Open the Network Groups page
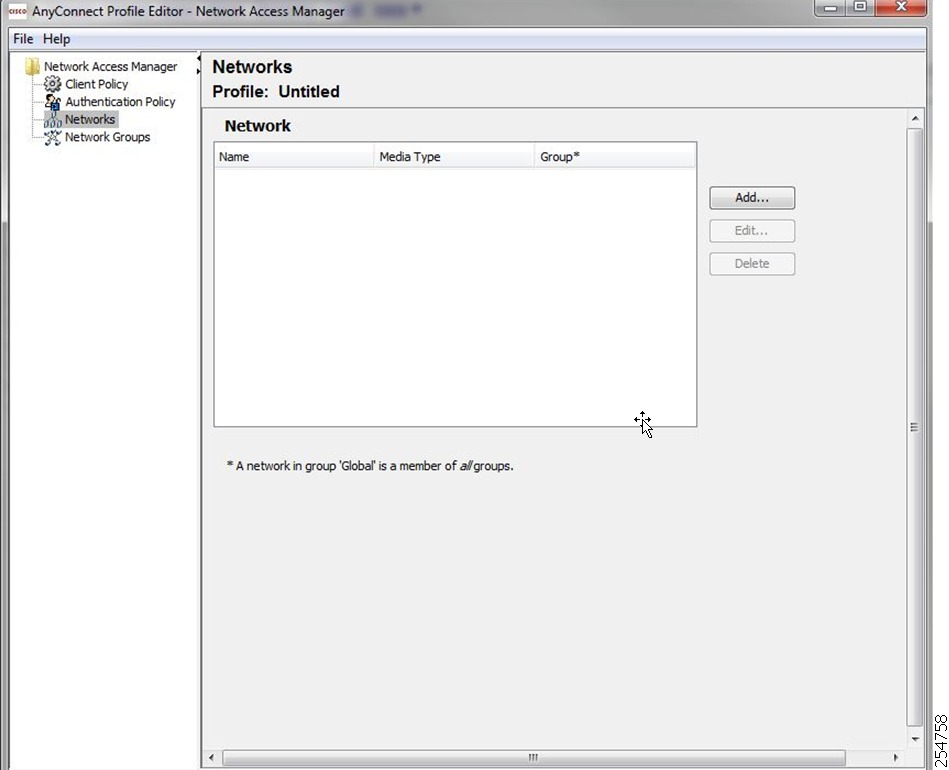The image size is (949, 770). point(107,137)
